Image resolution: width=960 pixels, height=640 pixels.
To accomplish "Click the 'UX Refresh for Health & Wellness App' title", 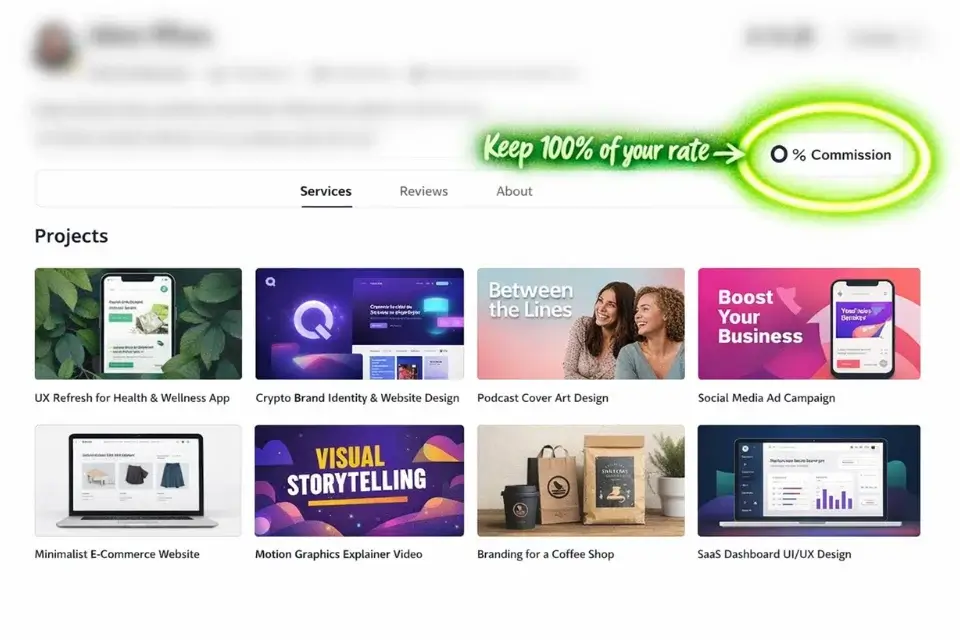I will coord(132,398).
